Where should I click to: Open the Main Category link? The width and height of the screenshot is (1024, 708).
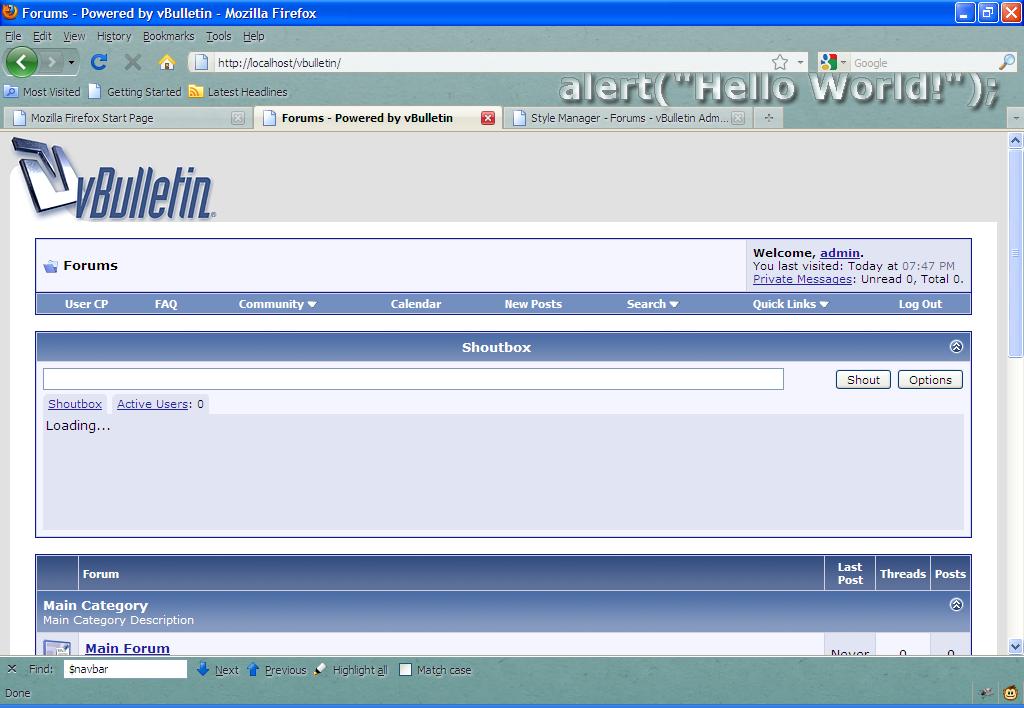click(x=95, y=605)
